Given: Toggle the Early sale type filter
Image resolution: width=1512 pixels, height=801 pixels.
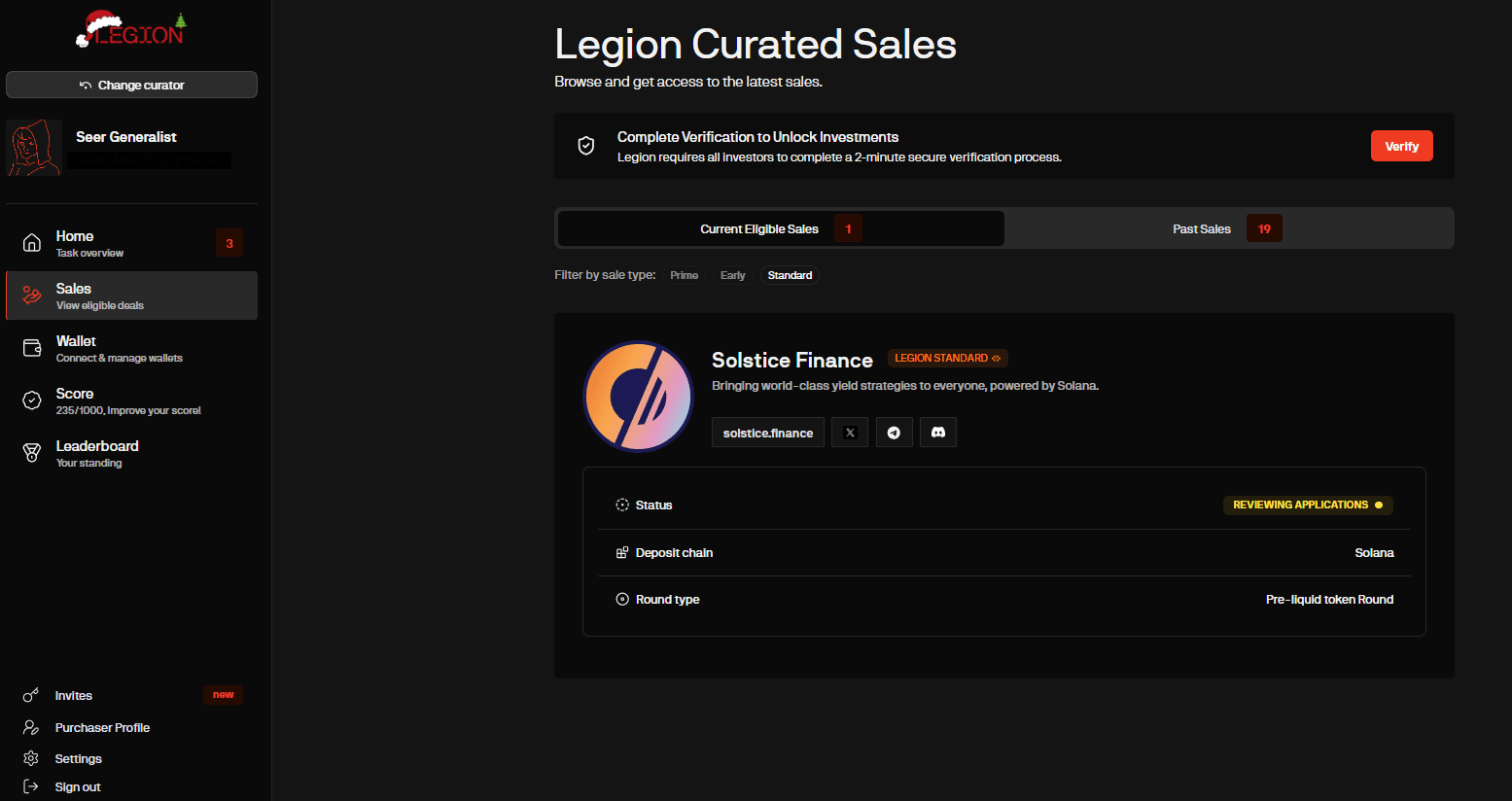Looking at the screenshot, I should (x=732, y=275).
